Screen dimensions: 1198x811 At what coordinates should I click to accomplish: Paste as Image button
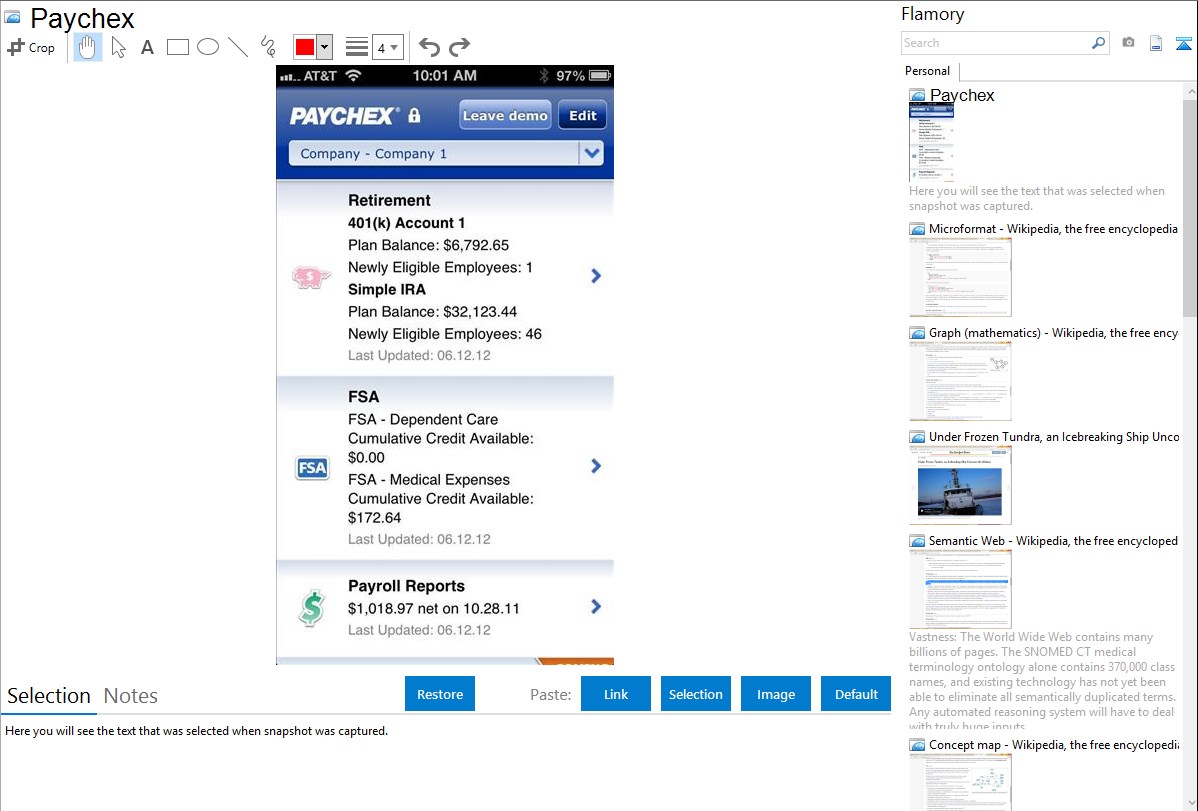(x=775, y=694)
